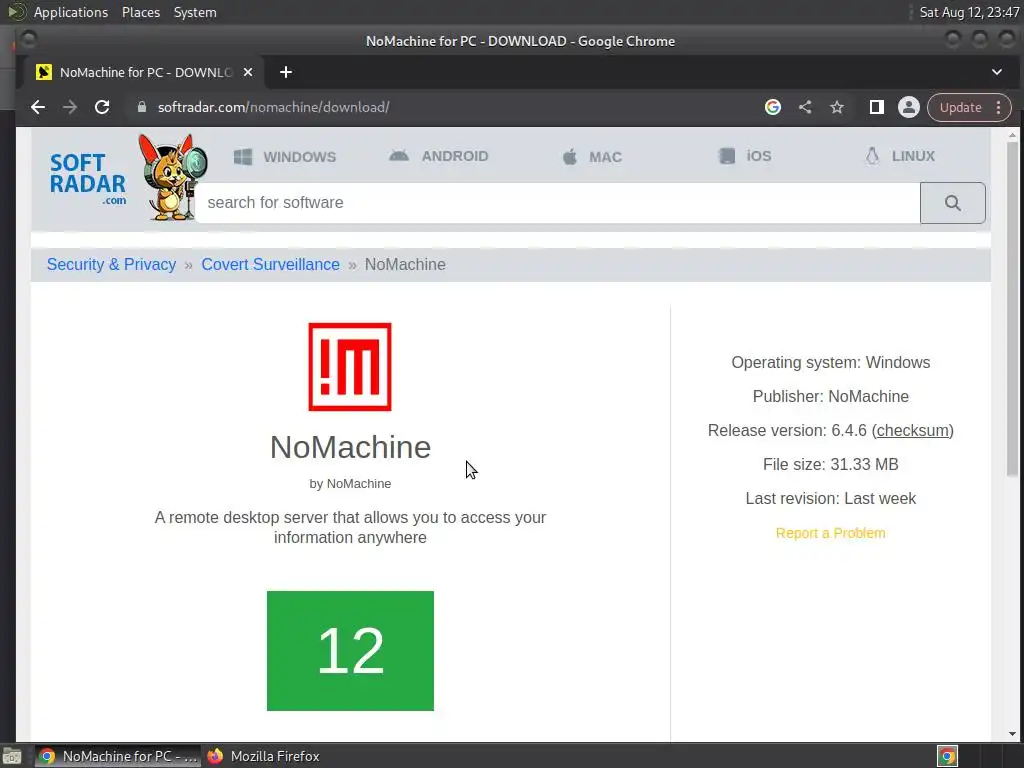Screen dimensions: 1024x768
Task: Click Last revision: Last week text
Action: pyautogui.click(x=830, y=498)
